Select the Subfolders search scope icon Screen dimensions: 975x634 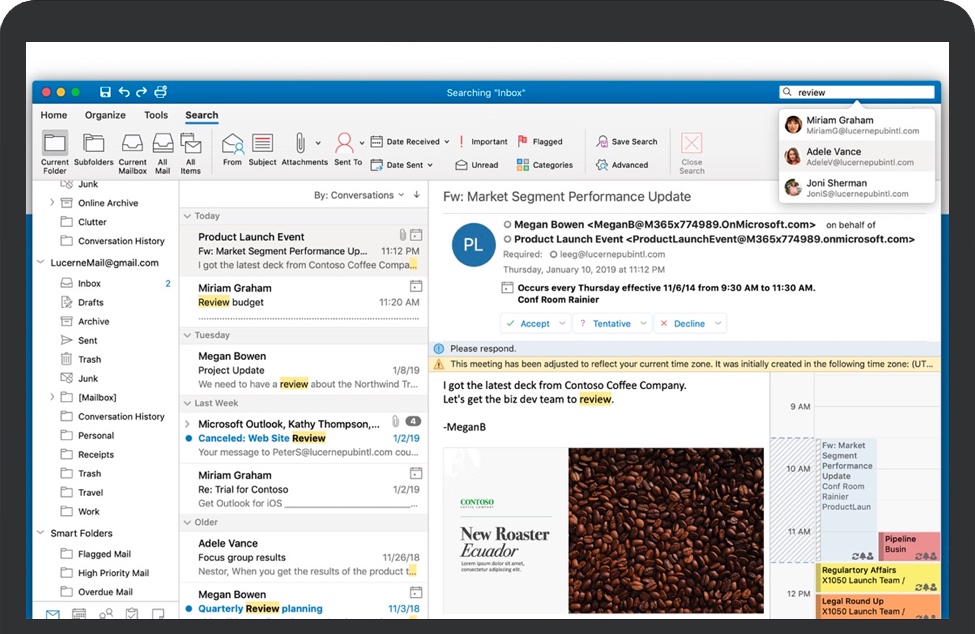click(x=93, y=144)
